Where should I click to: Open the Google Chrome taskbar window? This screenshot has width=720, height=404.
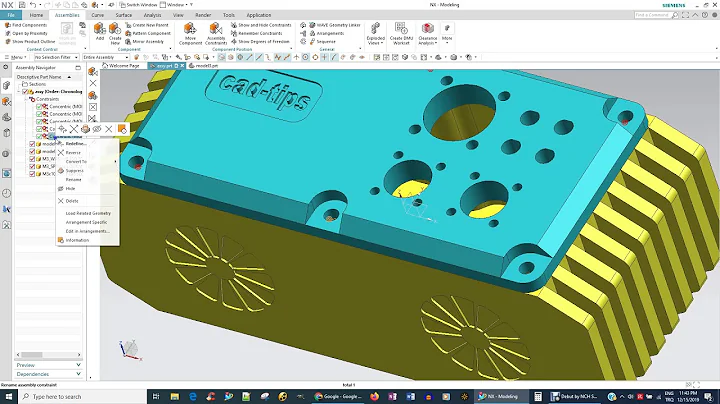[x=339, y=397]
